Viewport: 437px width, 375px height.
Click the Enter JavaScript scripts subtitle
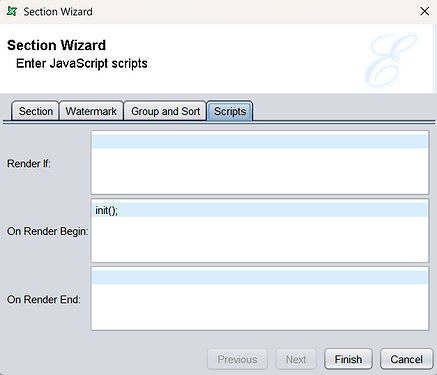pos(82,63)
